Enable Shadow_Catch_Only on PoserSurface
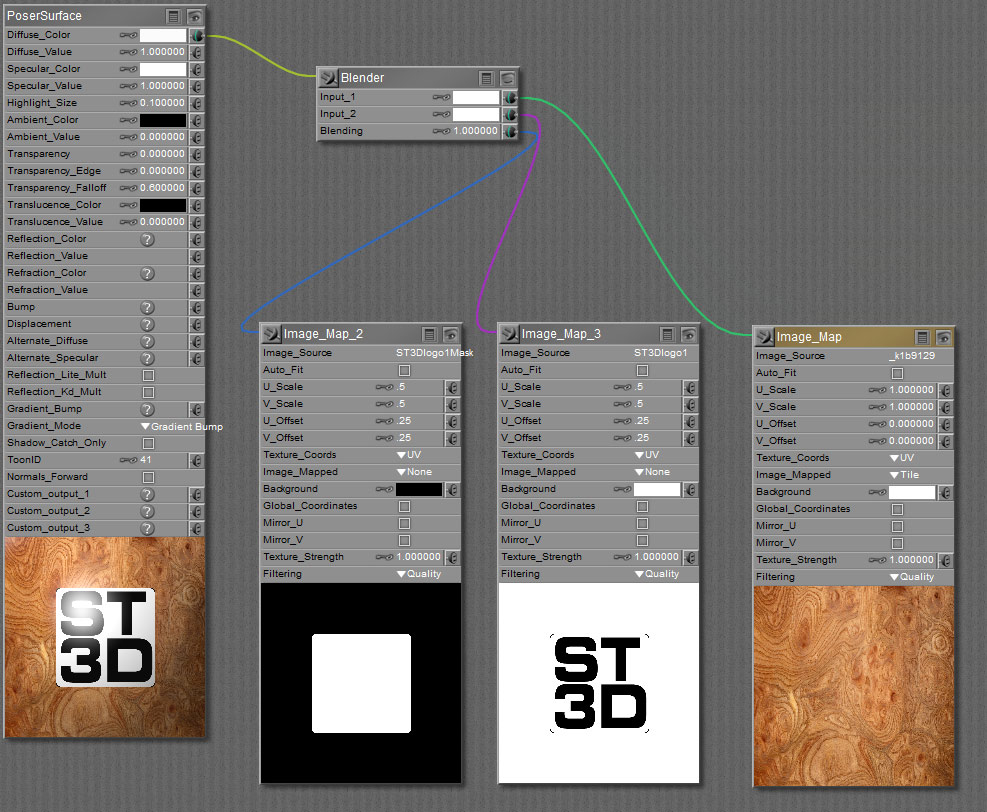987x812 pixels. pyautogui.click(x=148, y=443)
